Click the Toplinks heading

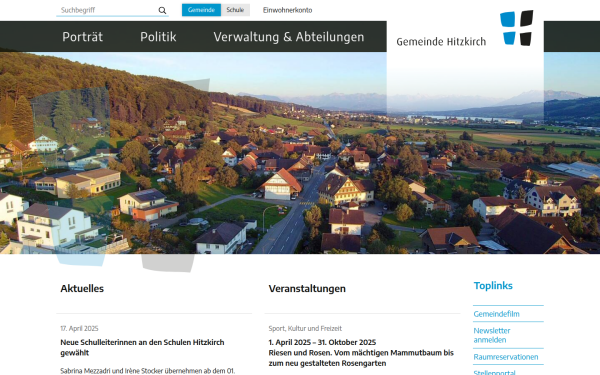coord(493,286)
